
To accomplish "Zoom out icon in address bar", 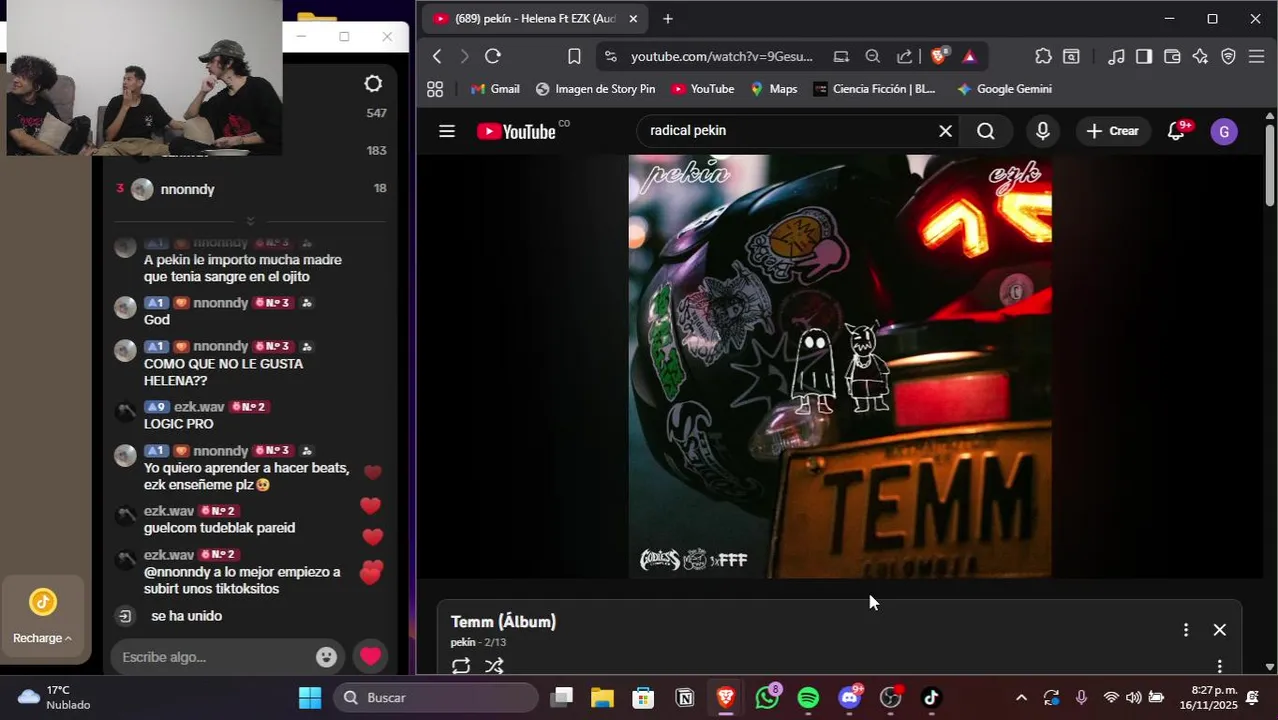I will click(873, 57).
